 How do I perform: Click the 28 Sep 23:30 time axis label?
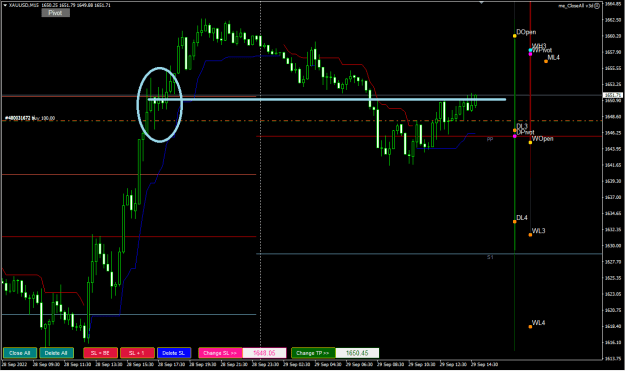click(265, 364)
